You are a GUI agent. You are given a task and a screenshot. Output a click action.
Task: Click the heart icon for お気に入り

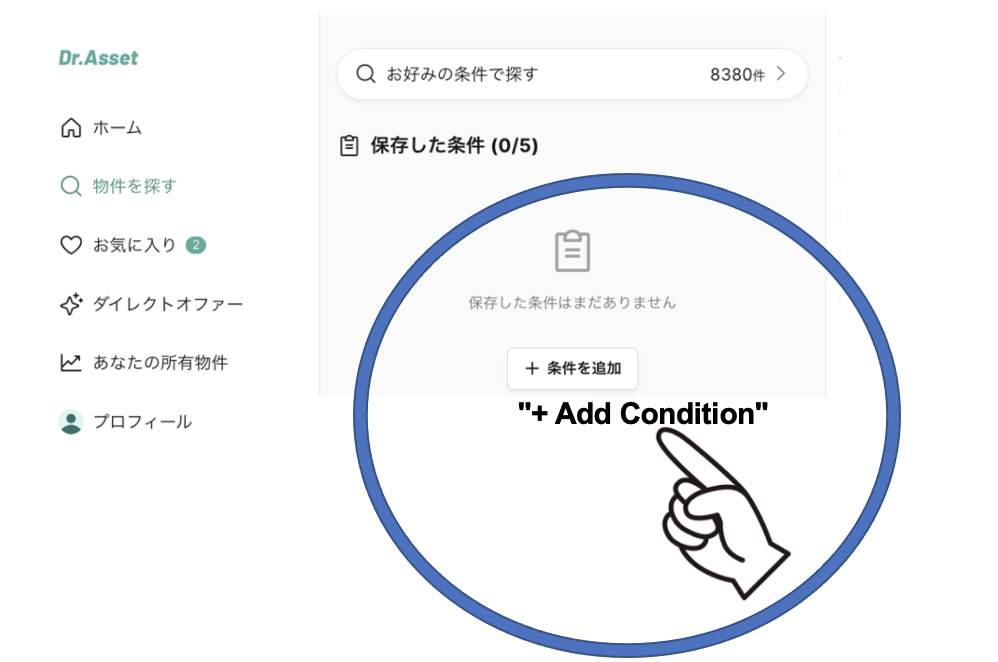point(71,244)
